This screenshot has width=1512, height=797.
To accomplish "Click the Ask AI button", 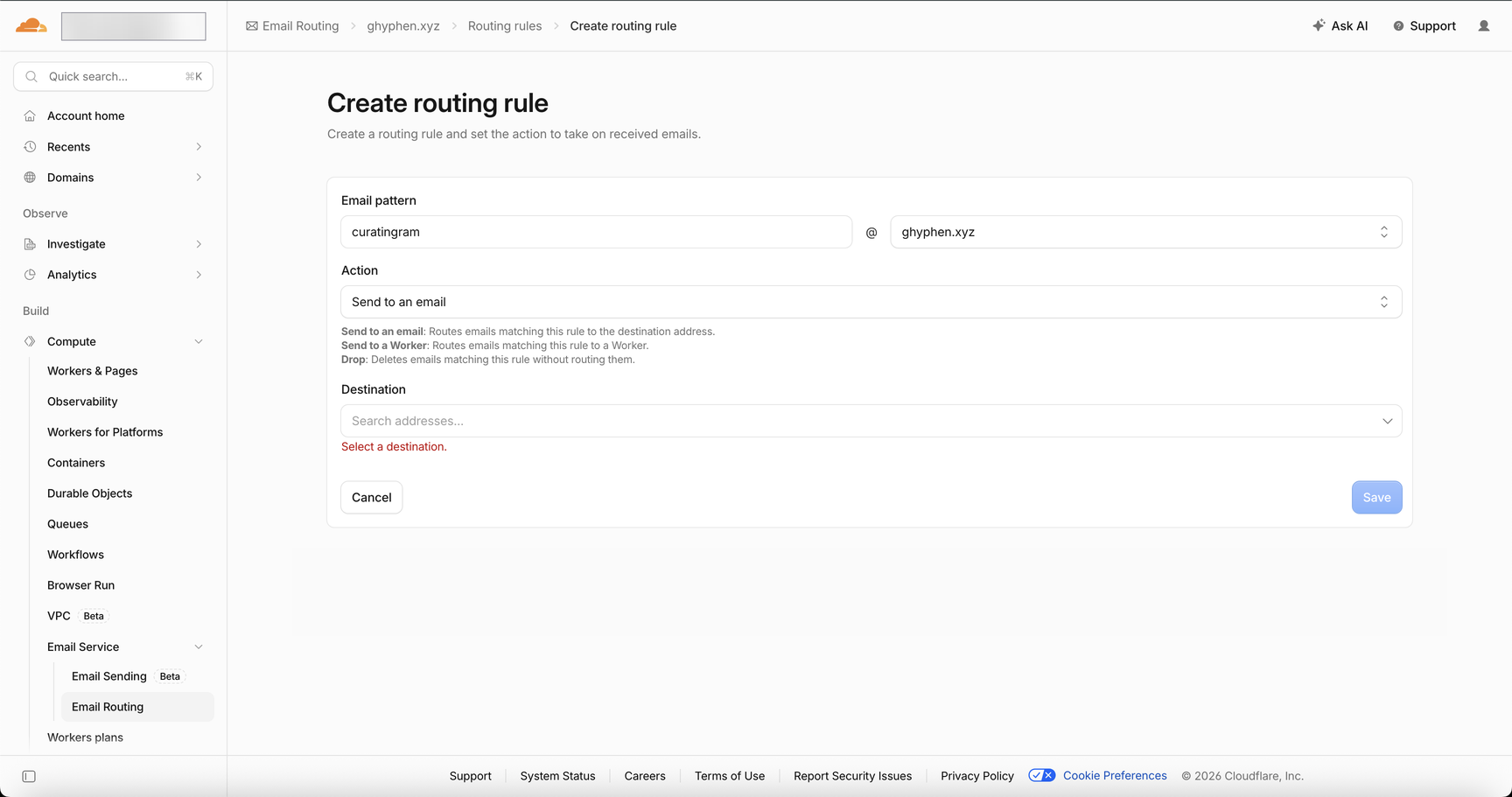I will (1340, 26).
